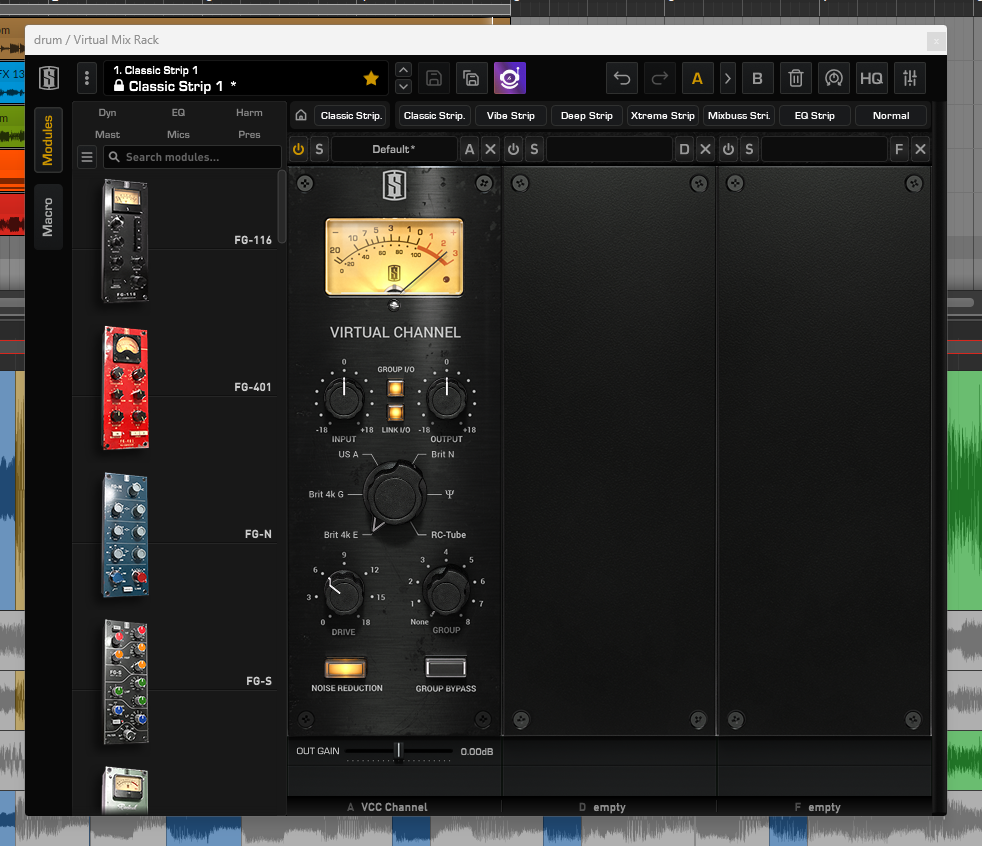982x846 pixels.
Task: Toggle the Noise Reduction switch
Action: (x=346, y=667)
